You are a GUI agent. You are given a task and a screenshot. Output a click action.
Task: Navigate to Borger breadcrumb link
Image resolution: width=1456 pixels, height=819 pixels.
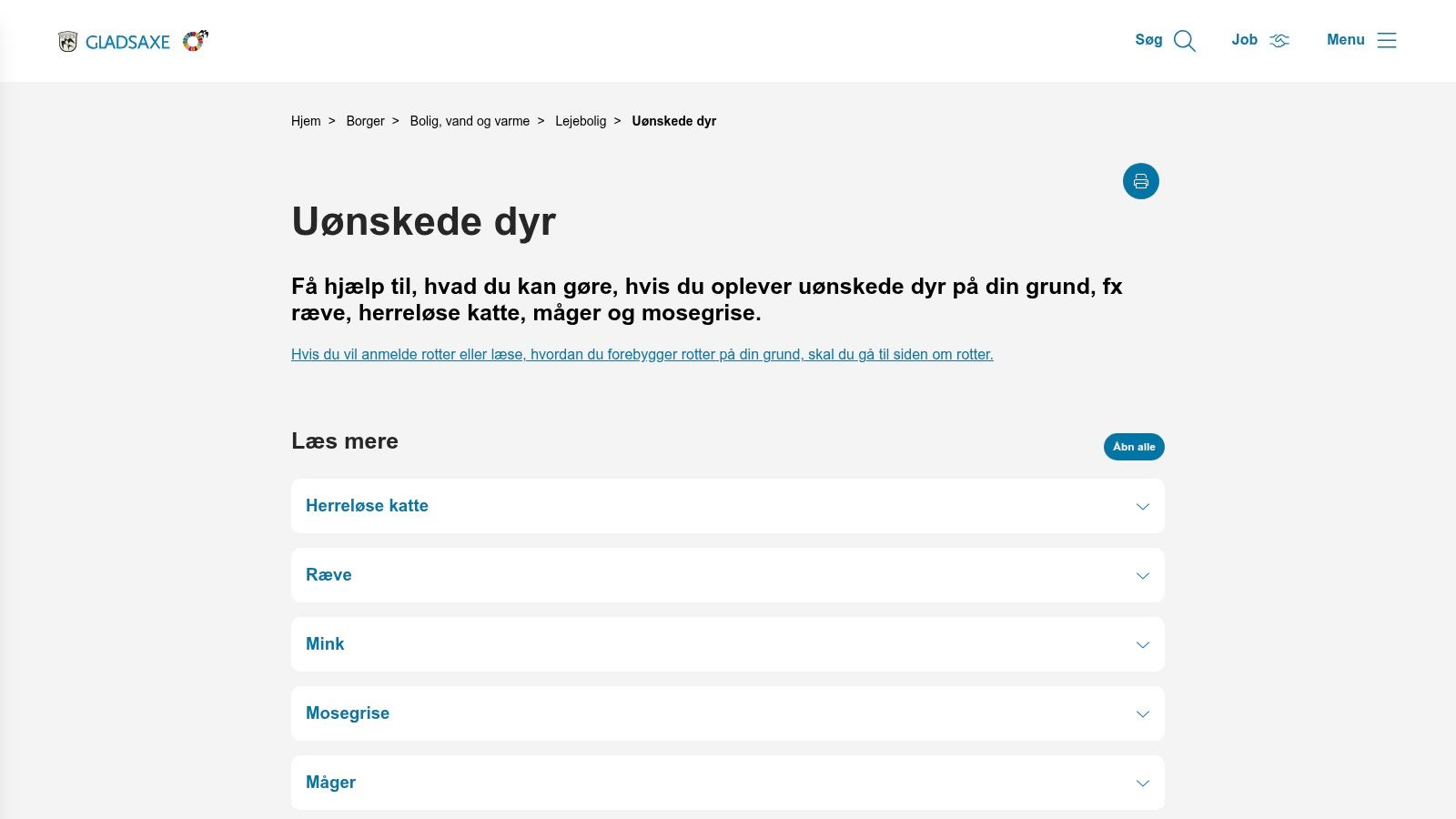(x=365, y=121)
